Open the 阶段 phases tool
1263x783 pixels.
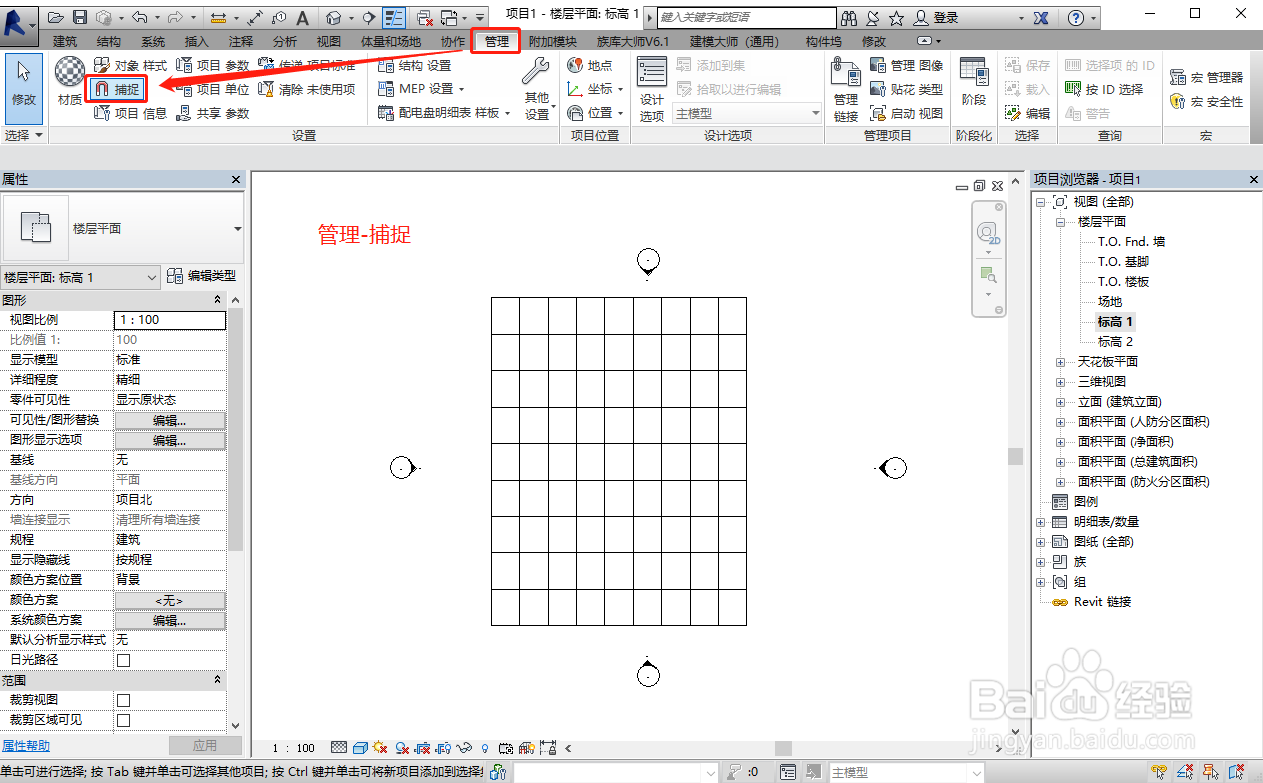tap(974, 82)
